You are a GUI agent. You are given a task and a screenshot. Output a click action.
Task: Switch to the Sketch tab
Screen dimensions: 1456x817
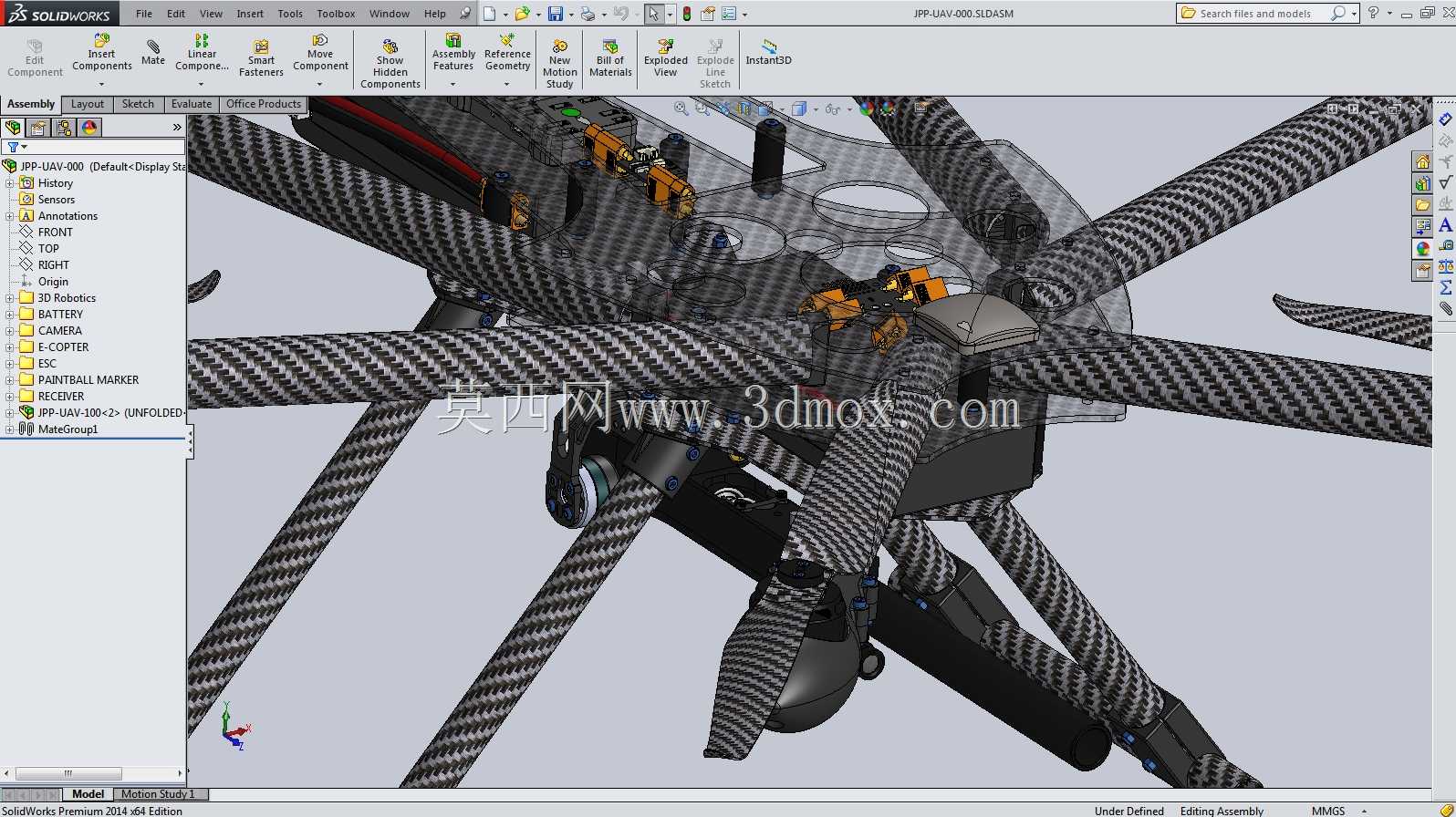[138, 104]
